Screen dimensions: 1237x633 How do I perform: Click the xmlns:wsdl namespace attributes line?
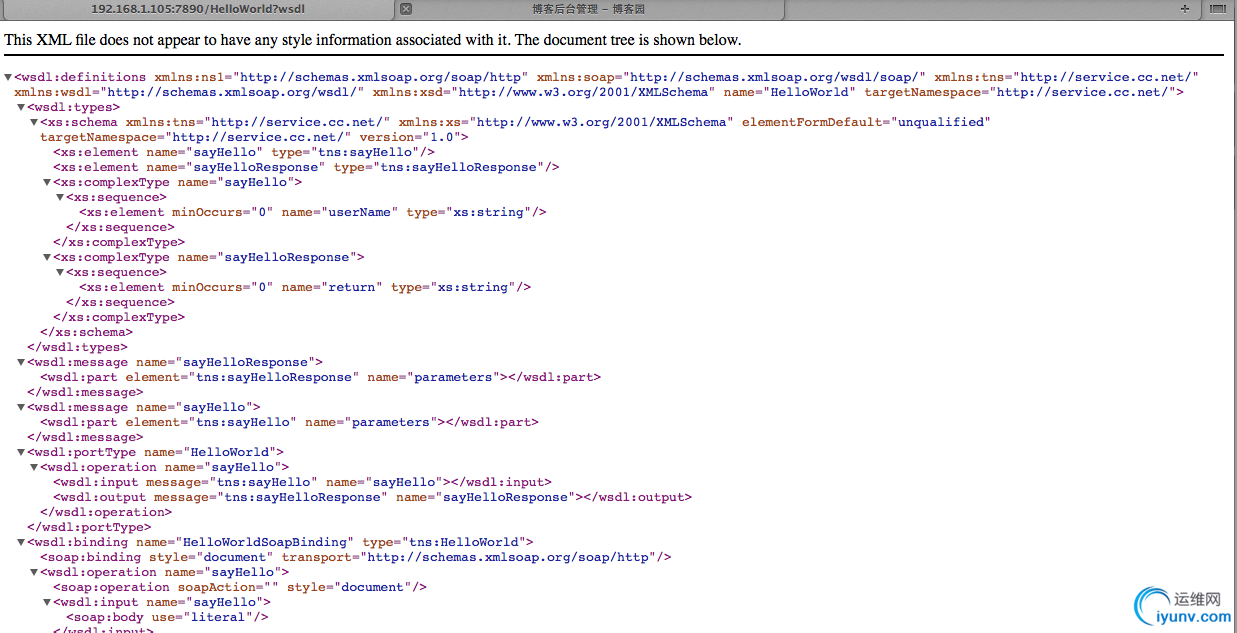pyautogui.click(x=599, y=92)
